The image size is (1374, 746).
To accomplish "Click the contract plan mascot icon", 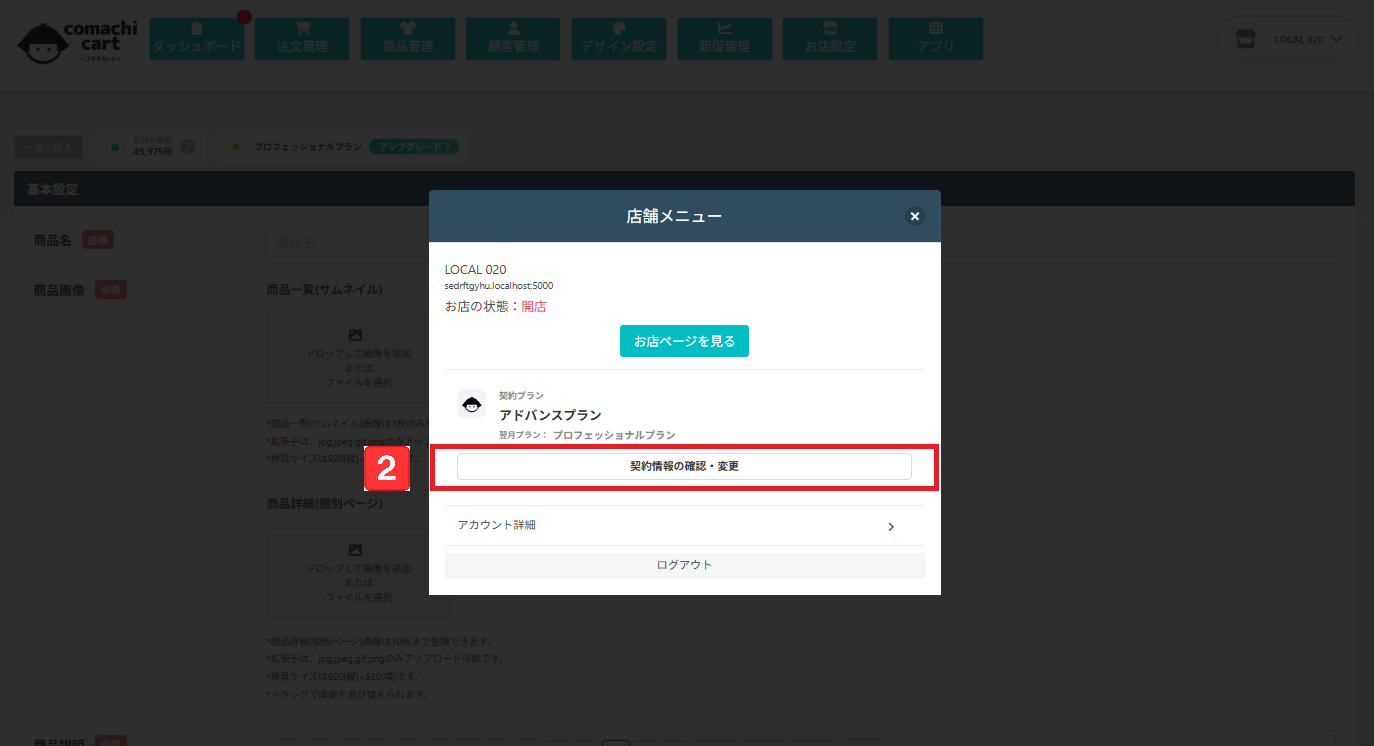I will [471, 404].
